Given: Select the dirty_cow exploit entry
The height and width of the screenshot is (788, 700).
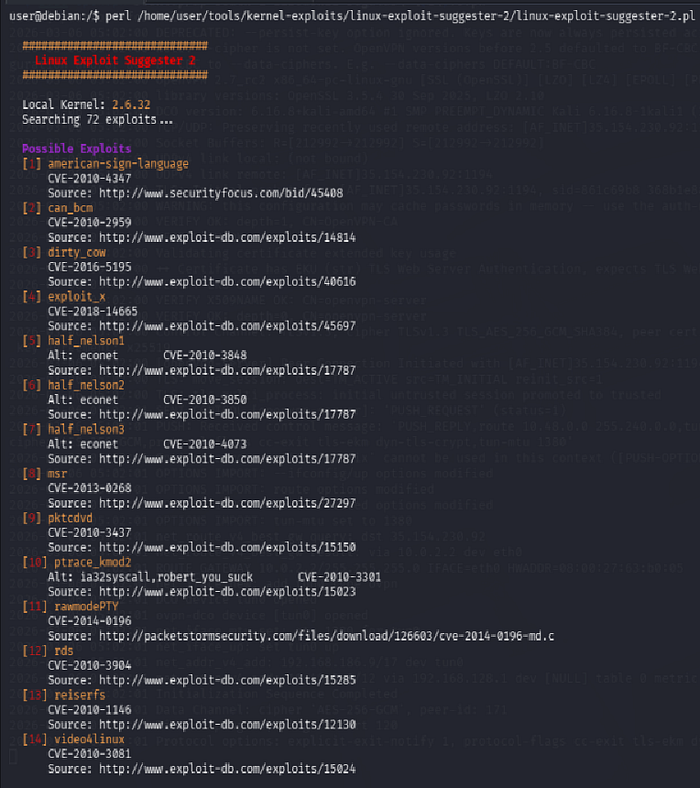Looking at the screenshot, I should pos(77,252).
